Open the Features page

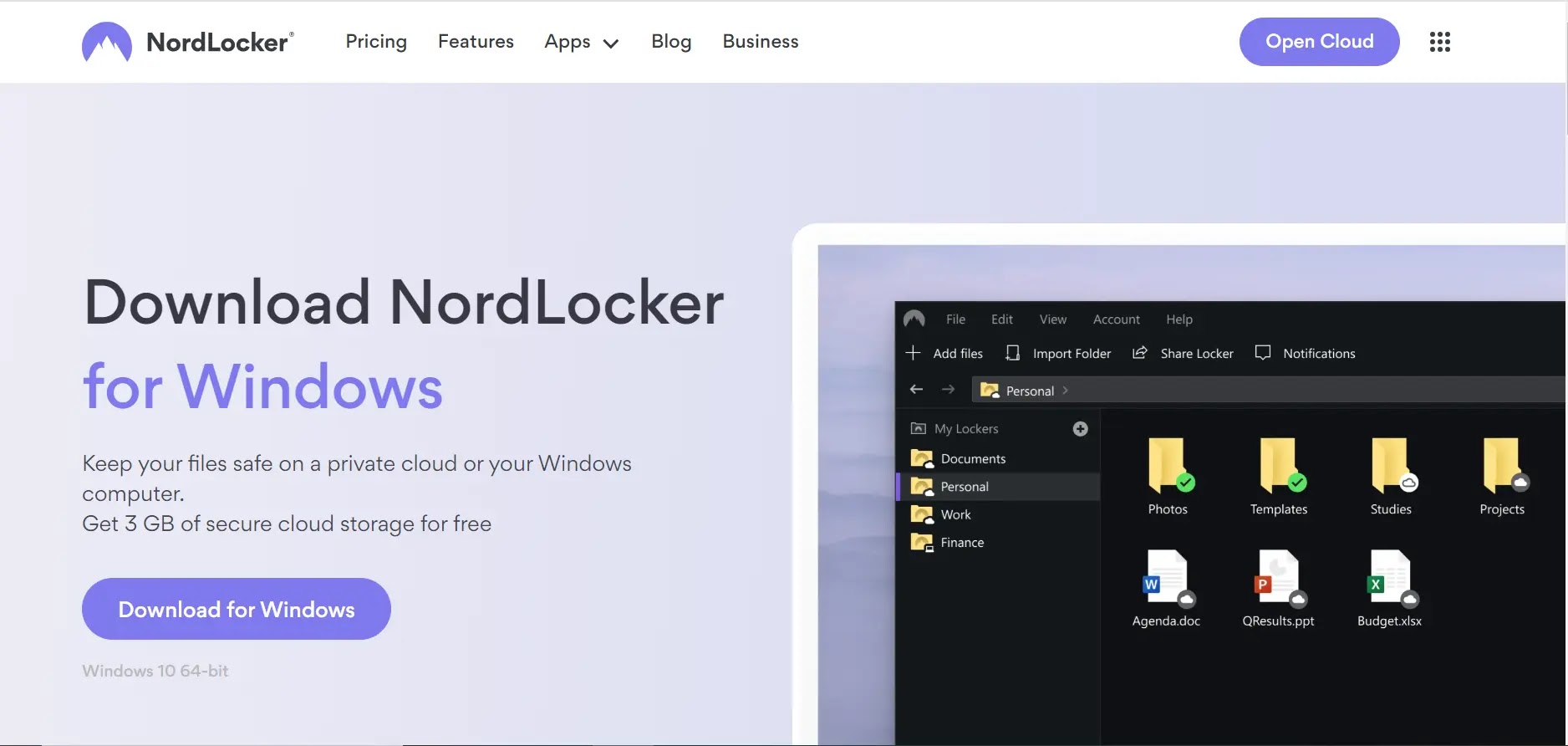click(x=476, y=42)
